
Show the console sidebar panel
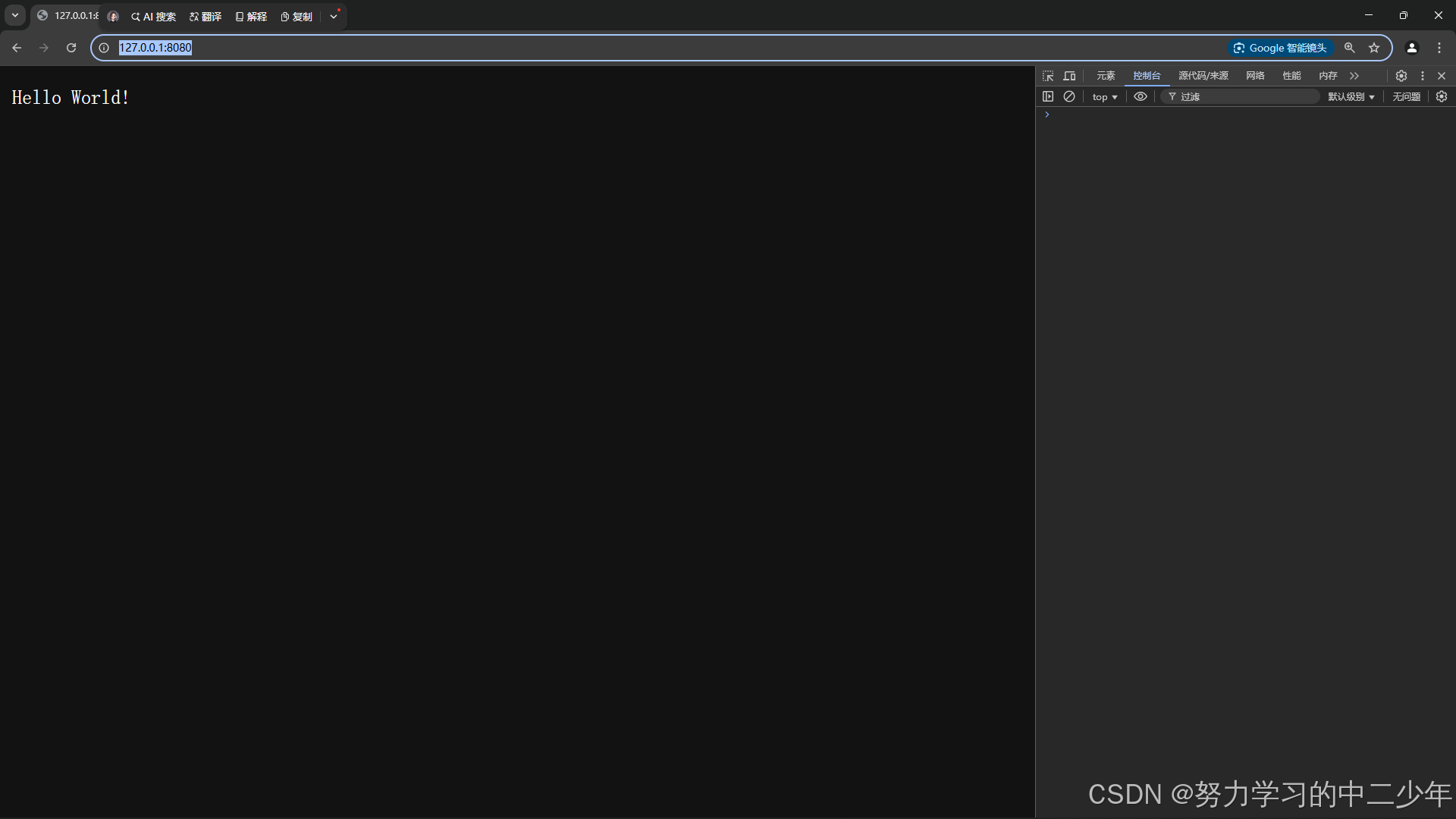click(1048, 96)
